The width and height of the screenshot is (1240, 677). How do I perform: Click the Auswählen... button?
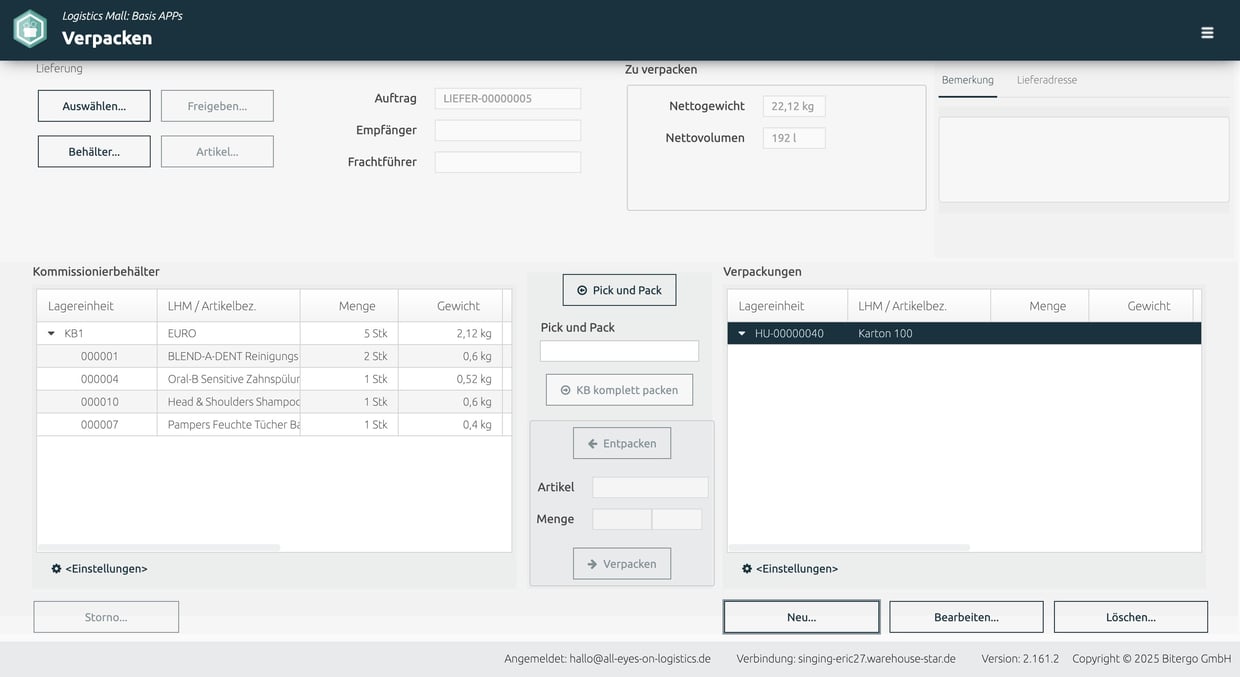[x=94, y=106]
